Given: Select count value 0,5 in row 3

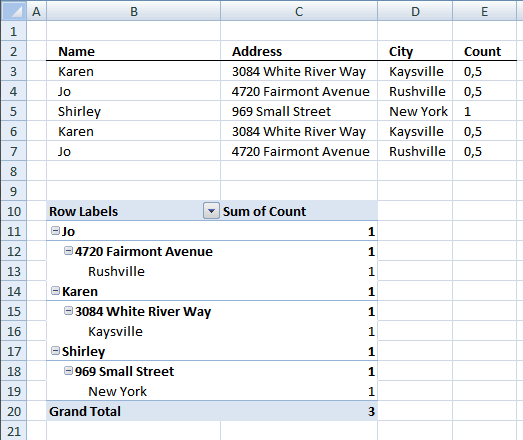Looking at the screenshot, I should pyautogui.click(x=484, y=71).
